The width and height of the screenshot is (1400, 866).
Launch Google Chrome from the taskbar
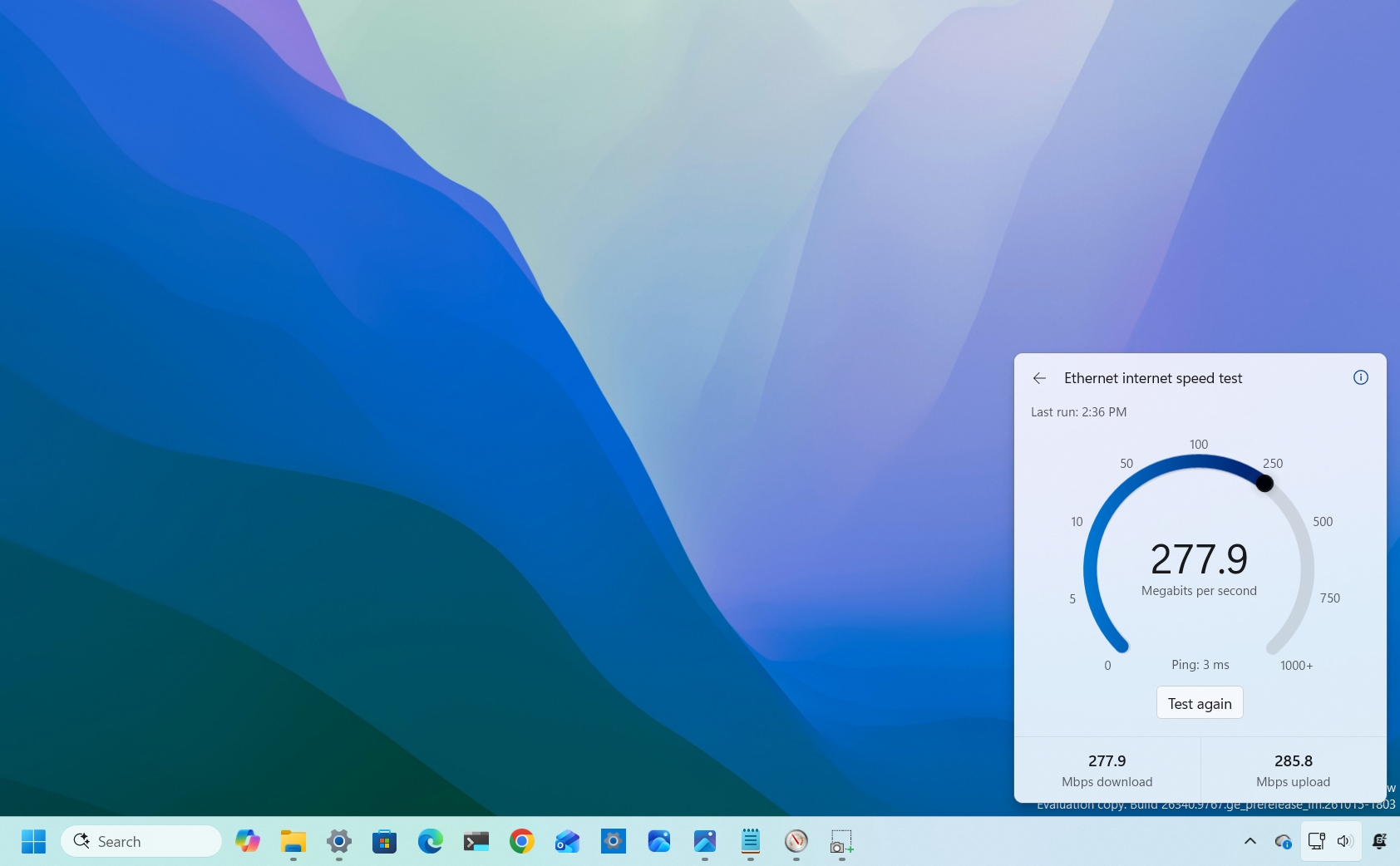[521, 841]
